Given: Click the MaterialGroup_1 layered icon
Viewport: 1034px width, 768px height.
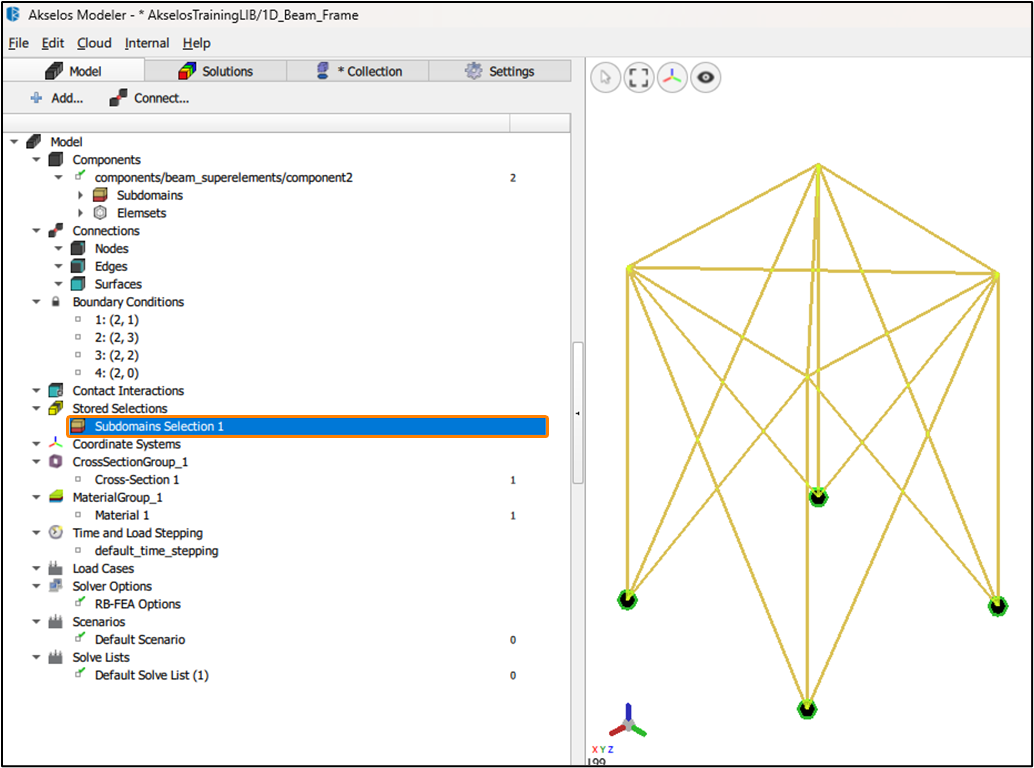Looking at the screenshot, I should [56, 497].
